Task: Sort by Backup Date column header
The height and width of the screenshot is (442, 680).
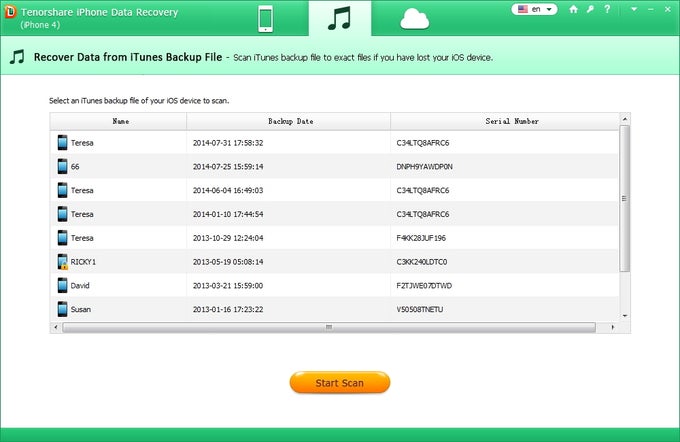Action: pyautogui.click(x=289, y=121)
